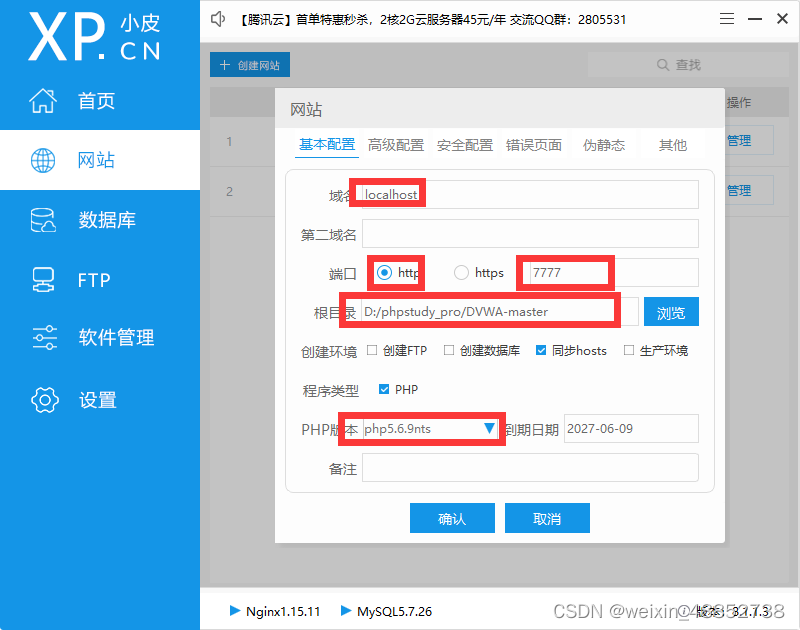
Task: Click the 取消 button
Action: (547, 518)
